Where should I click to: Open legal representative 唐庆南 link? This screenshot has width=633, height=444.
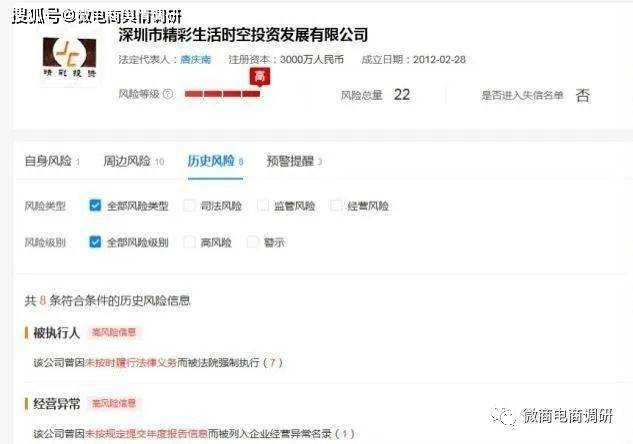195,59
